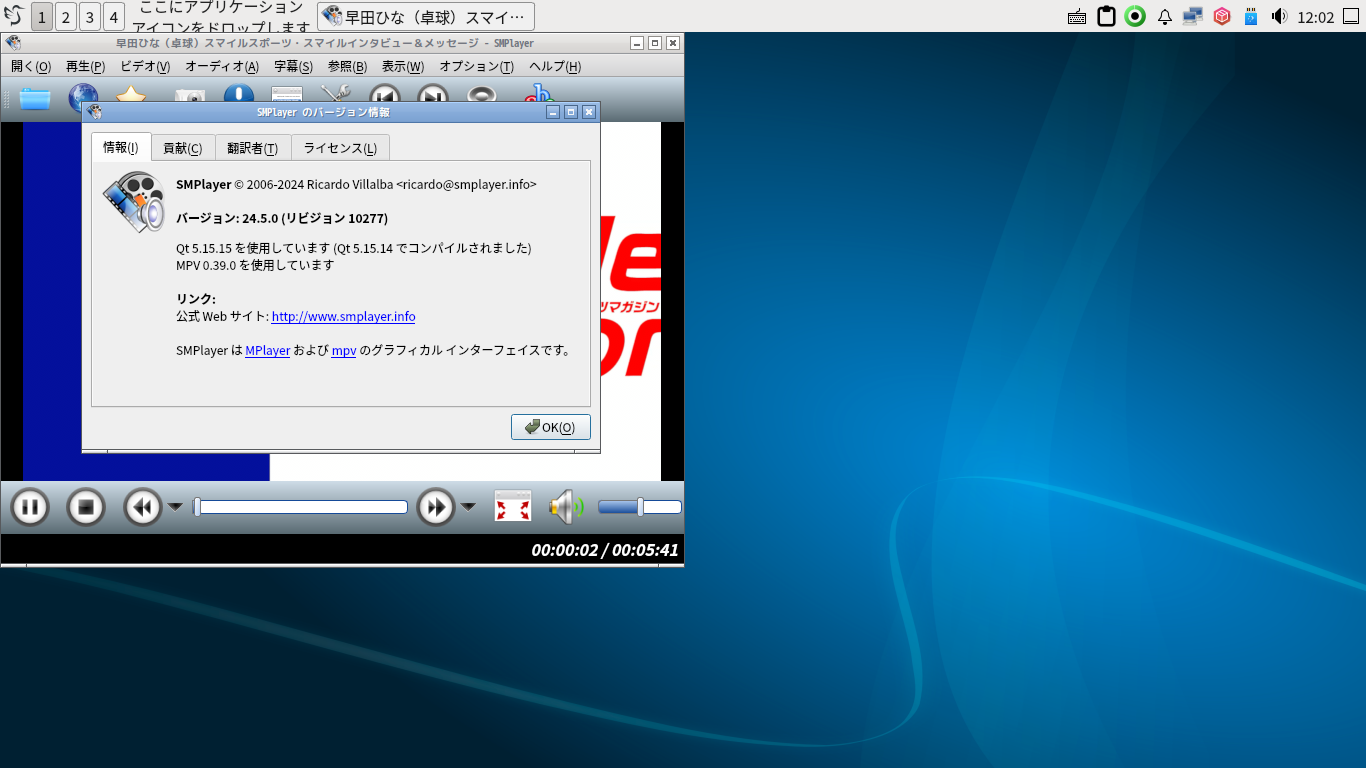Image resolution: width=1366 pixels, height=768 pixels.
Task: Click the OK(O) button in the about dialog
Action: 551,427
